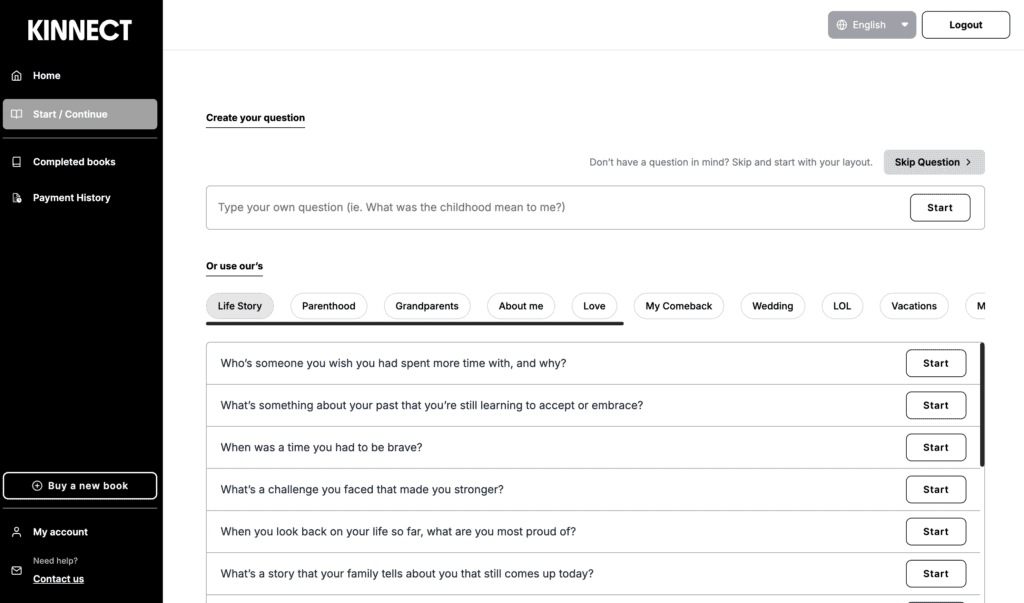
Task: Click the globe icon on the language selector
Action: point(841,24)
